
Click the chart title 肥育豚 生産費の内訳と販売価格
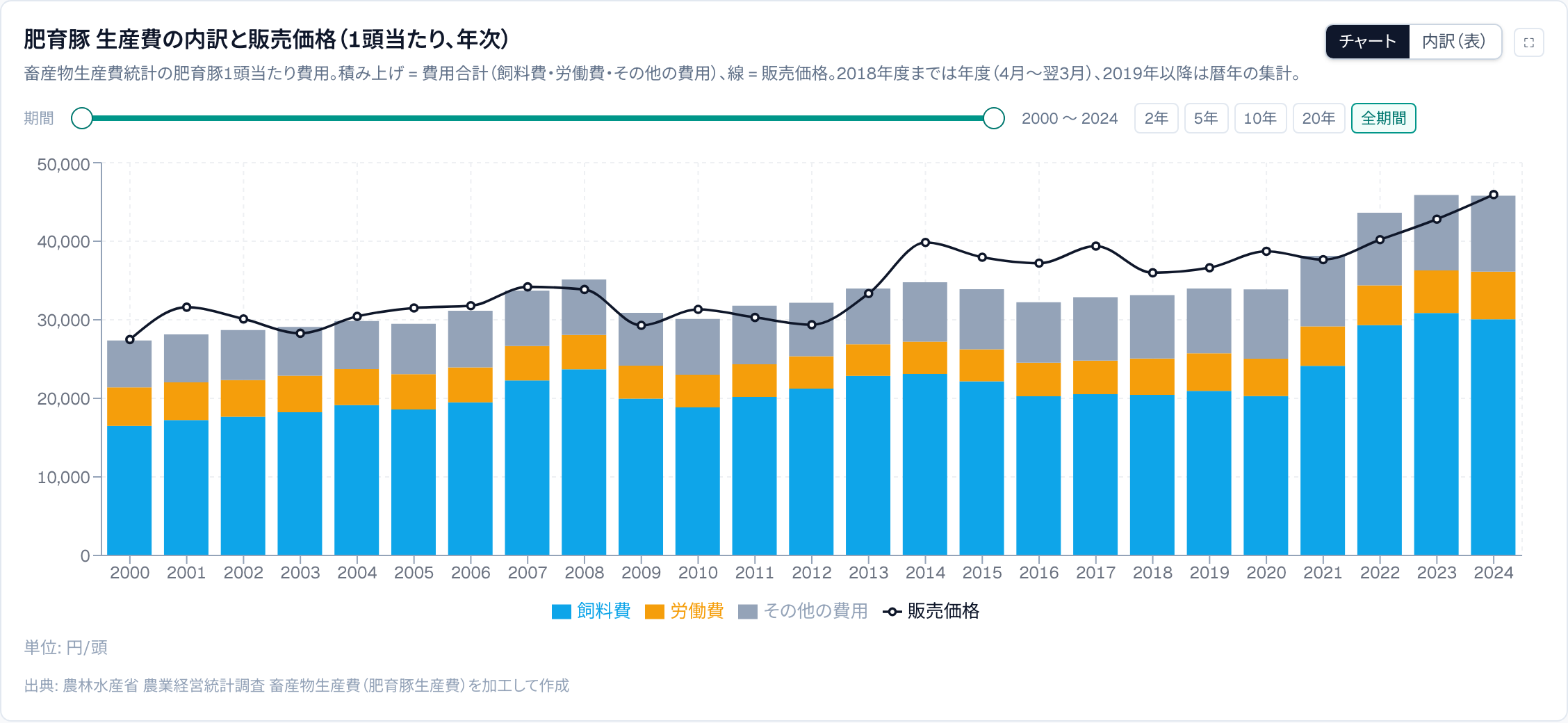coord(267,40)
